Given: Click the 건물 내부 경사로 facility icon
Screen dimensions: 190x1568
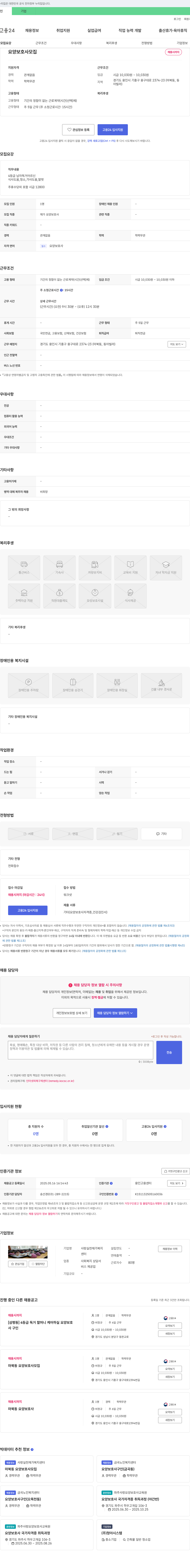Looking at the screenshot, I should click(x=161, y=685).
